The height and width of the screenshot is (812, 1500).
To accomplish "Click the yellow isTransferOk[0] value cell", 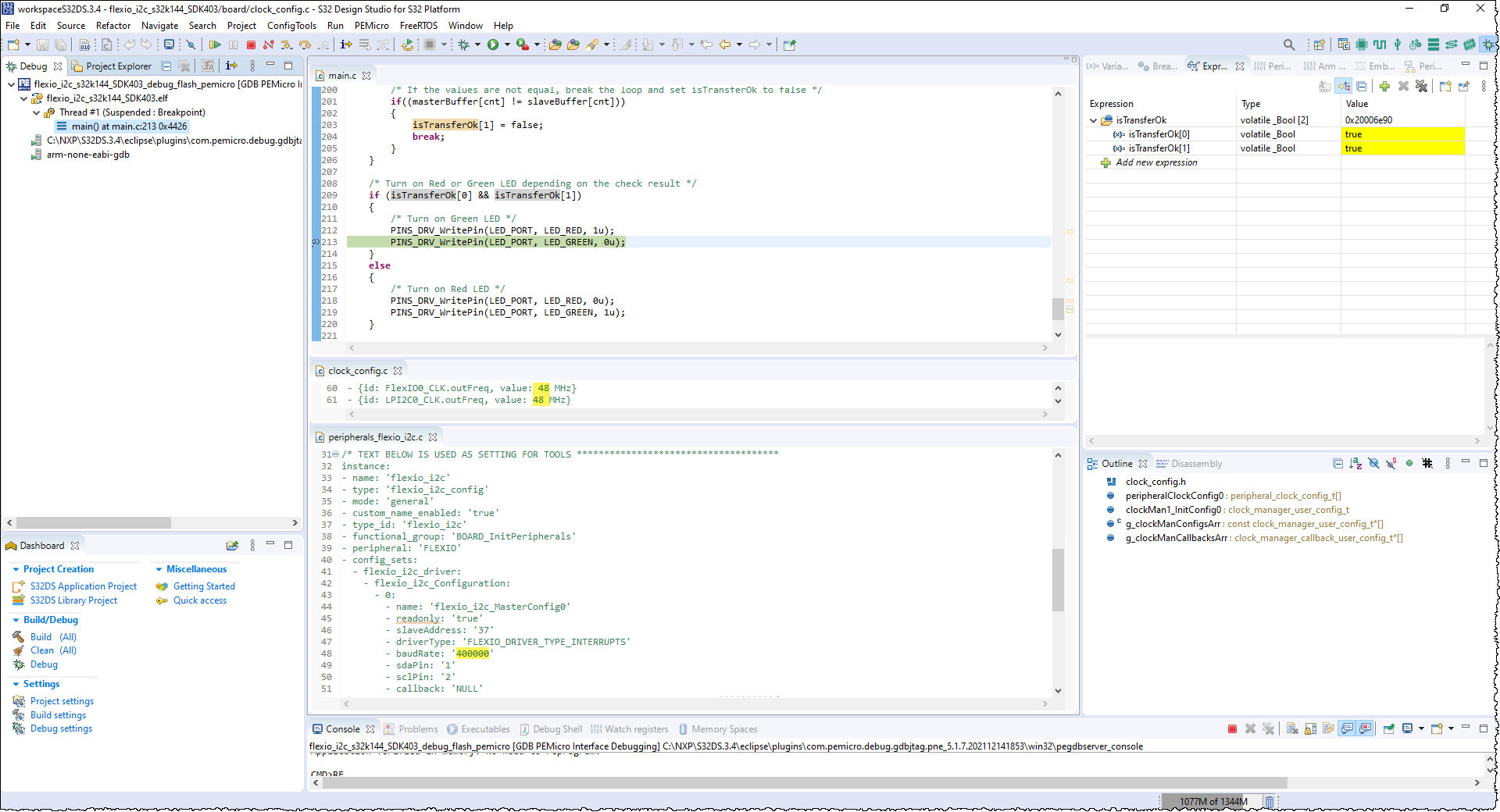I will click(x=1402, y=134).
